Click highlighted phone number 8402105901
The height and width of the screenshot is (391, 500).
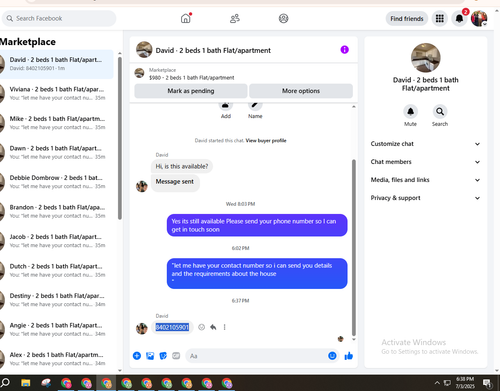pyautogui.click(x=172, y=327)
